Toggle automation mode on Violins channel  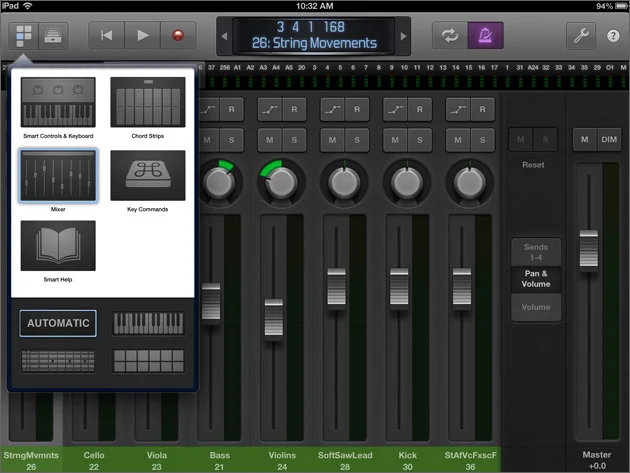click(270, 109)
